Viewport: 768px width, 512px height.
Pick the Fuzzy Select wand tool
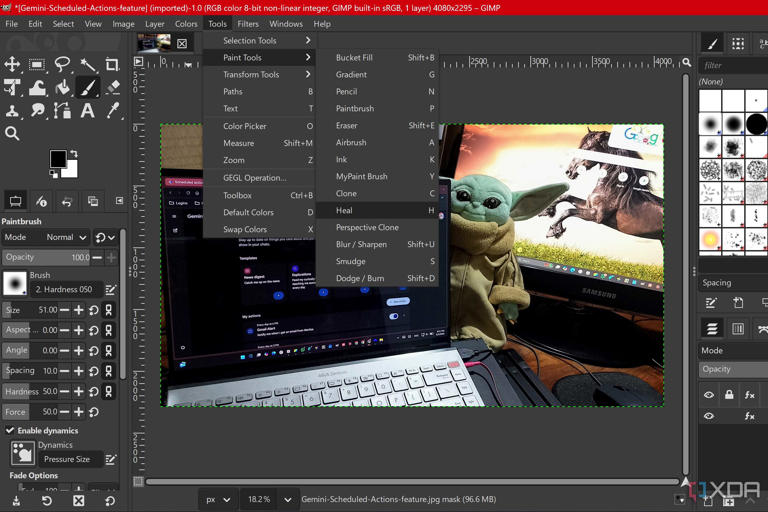coord(88,64)
